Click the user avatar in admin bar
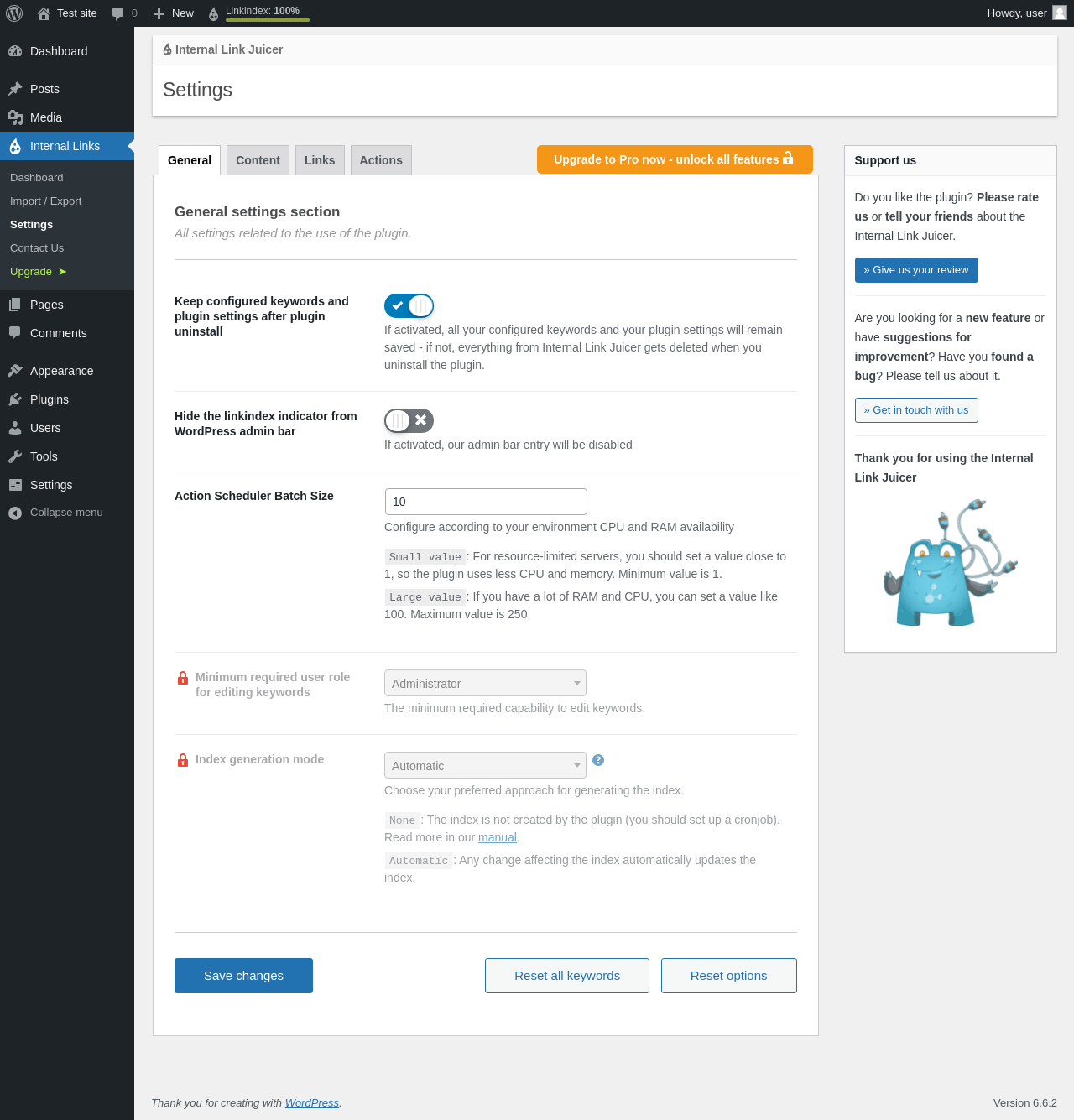 1060,13
